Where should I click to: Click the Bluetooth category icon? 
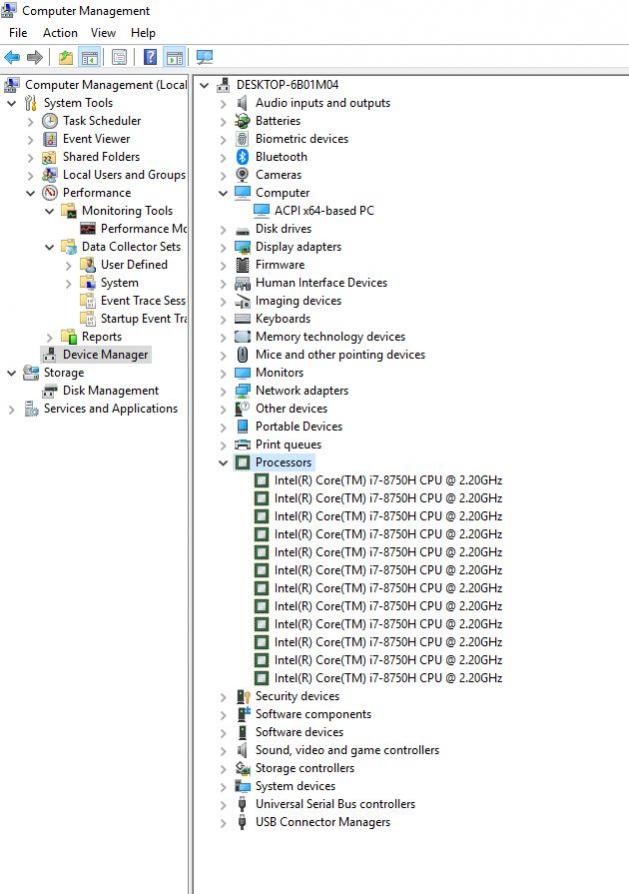[x=242, y=157]
